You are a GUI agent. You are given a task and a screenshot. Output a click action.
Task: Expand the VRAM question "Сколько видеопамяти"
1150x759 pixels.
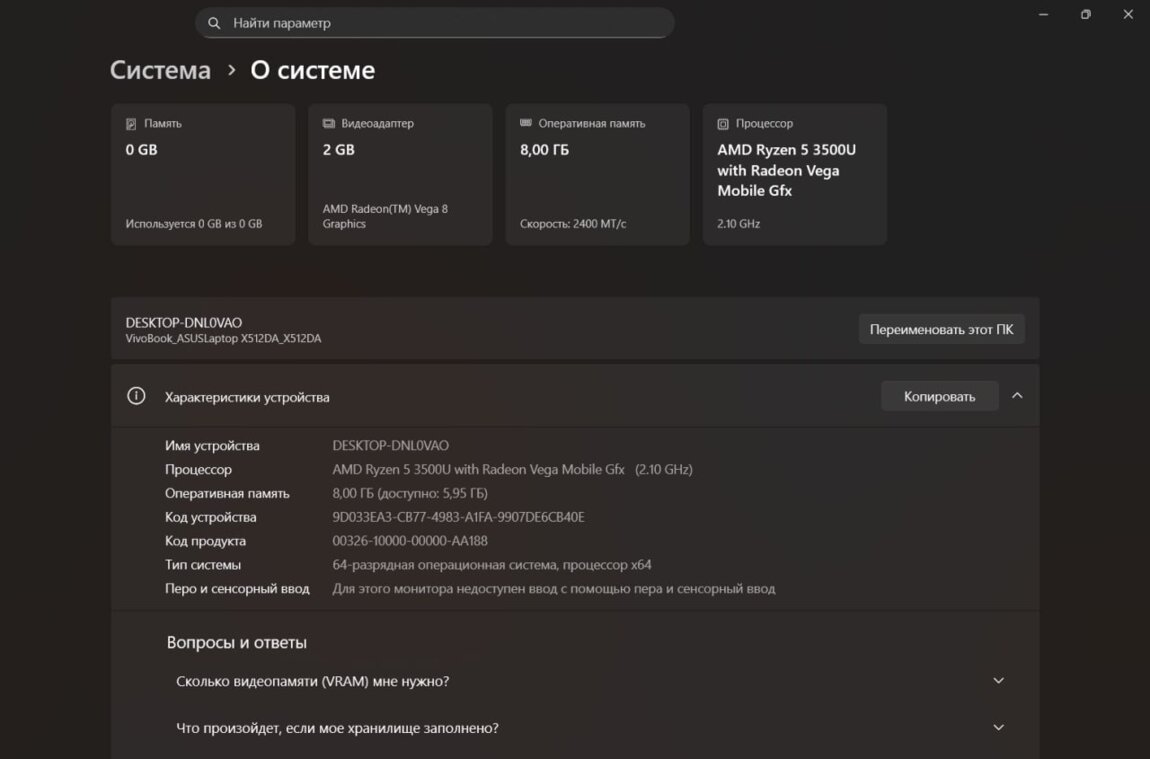point(997,681)
